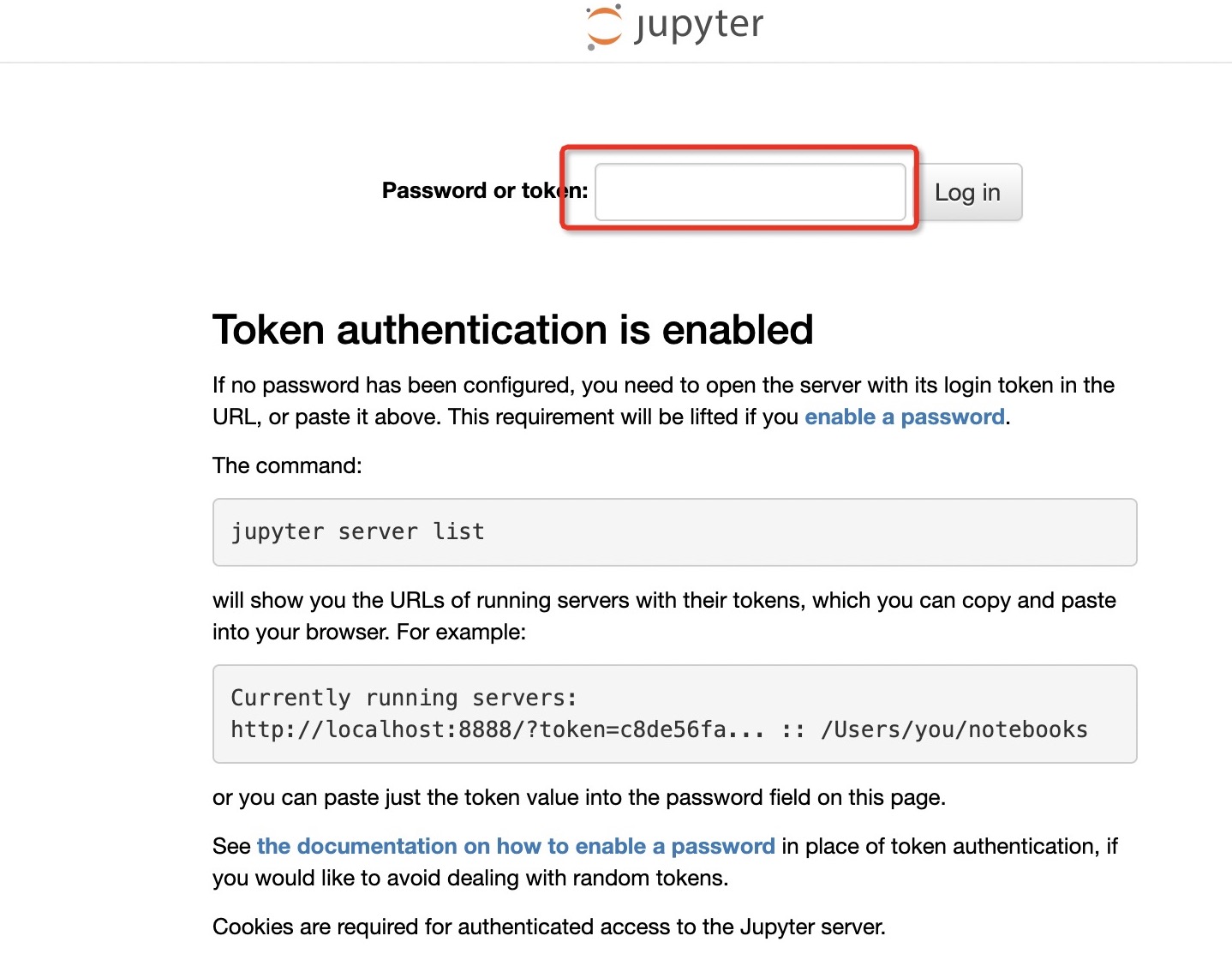The width and height of the screenshot is (1232, 960).
Task: Click the 'Password or token:' label
Action: [485, 190]
